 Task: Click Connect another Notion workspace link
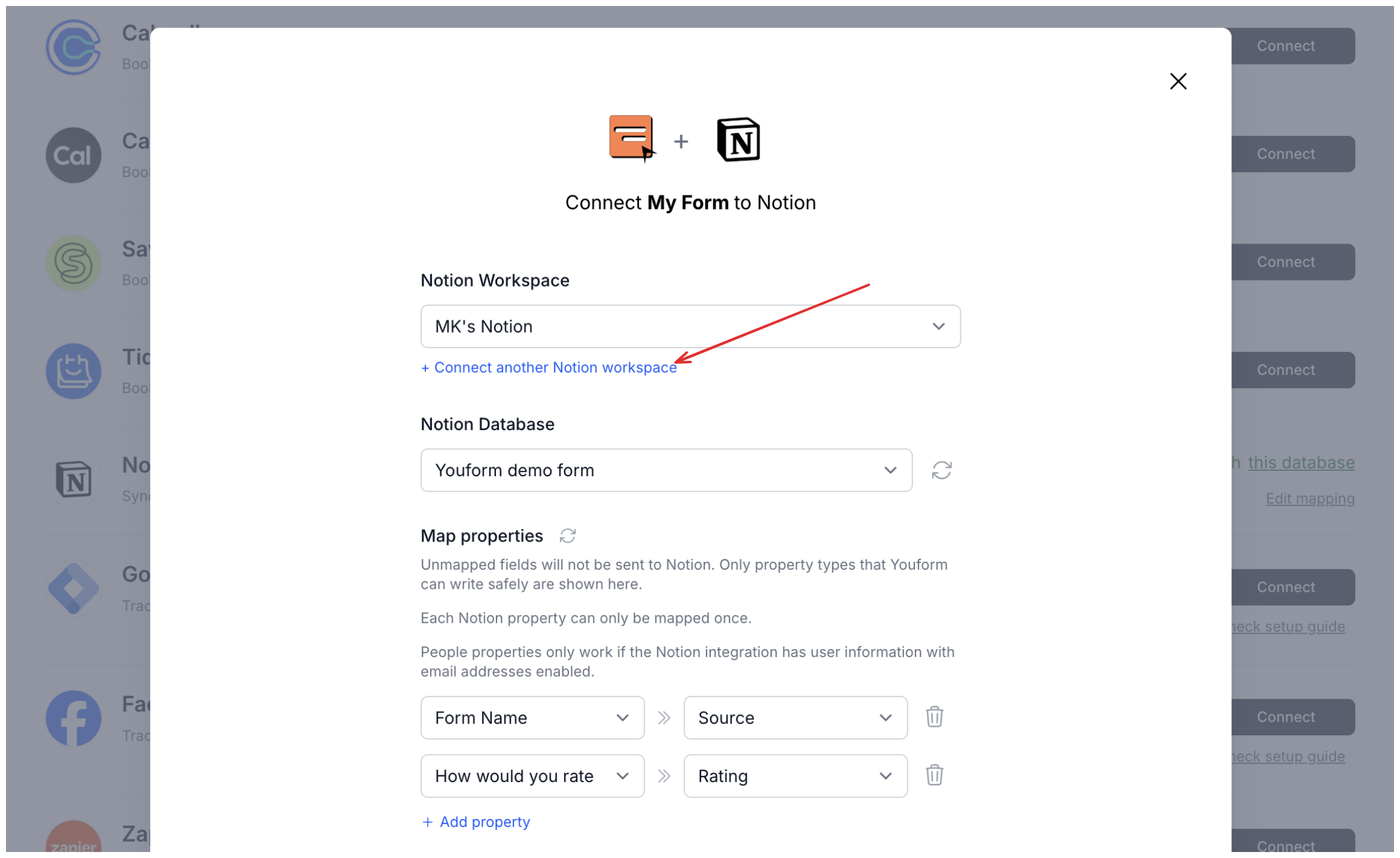point(549,367)
